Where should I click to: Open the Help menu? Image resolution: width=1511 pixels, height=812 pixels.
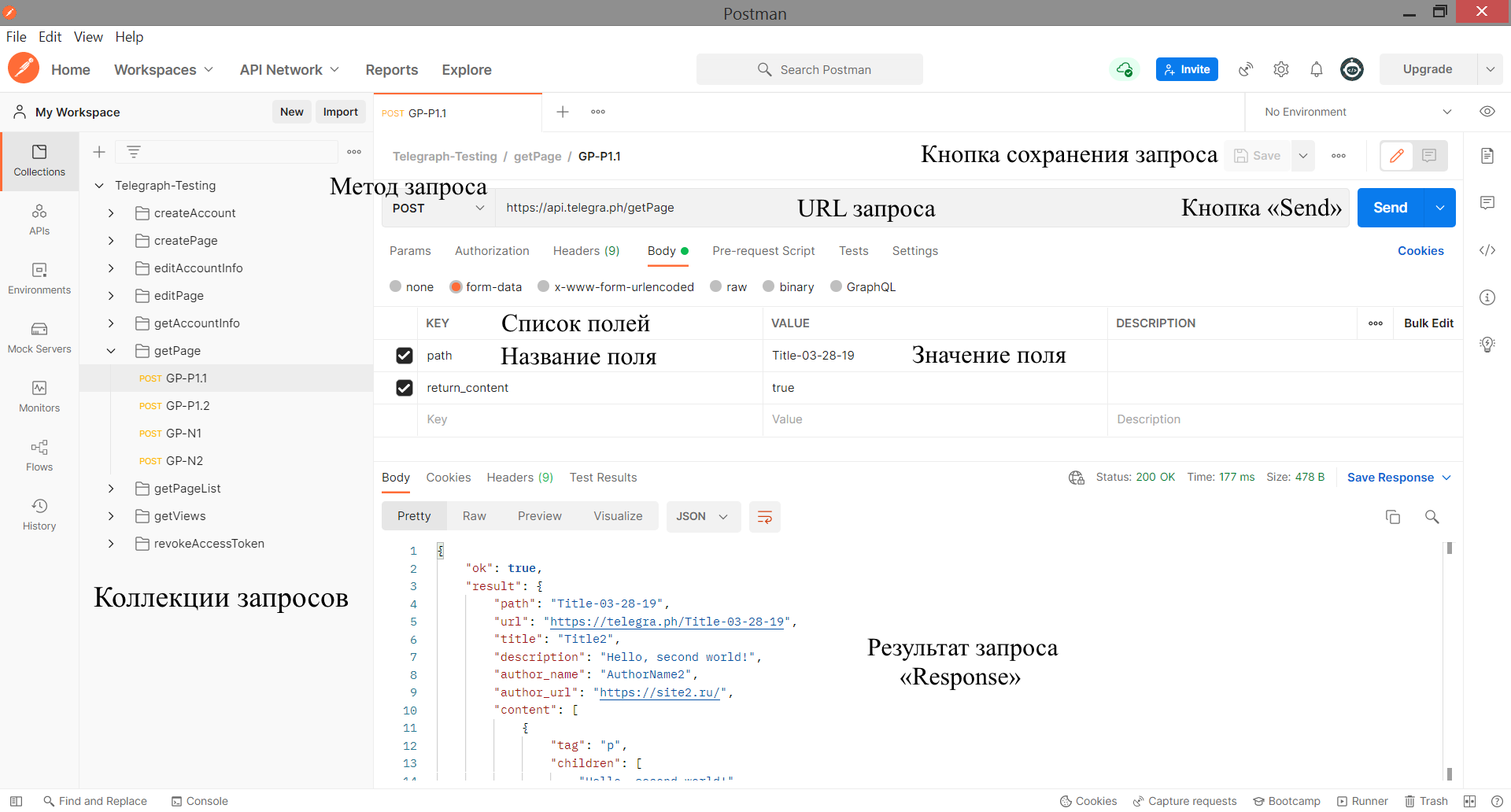[129, 37]
